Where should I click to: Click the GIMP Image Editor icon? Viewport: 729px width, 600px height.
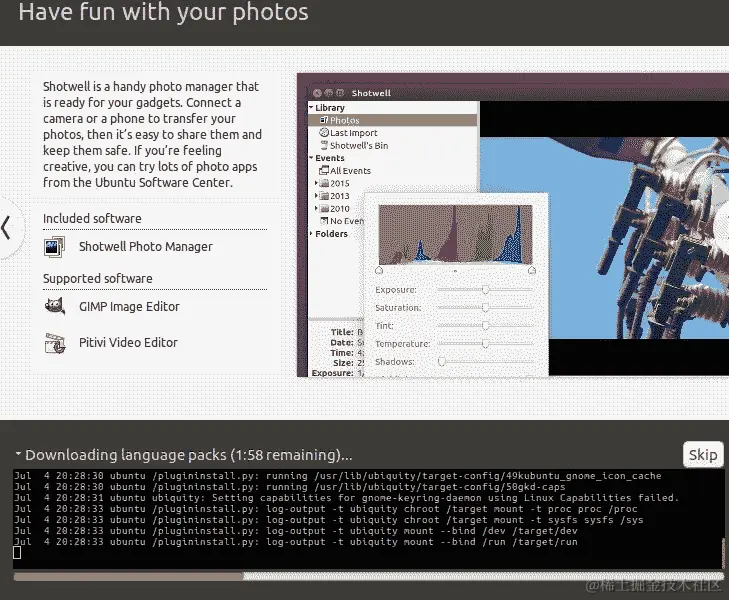coord(54,307)
